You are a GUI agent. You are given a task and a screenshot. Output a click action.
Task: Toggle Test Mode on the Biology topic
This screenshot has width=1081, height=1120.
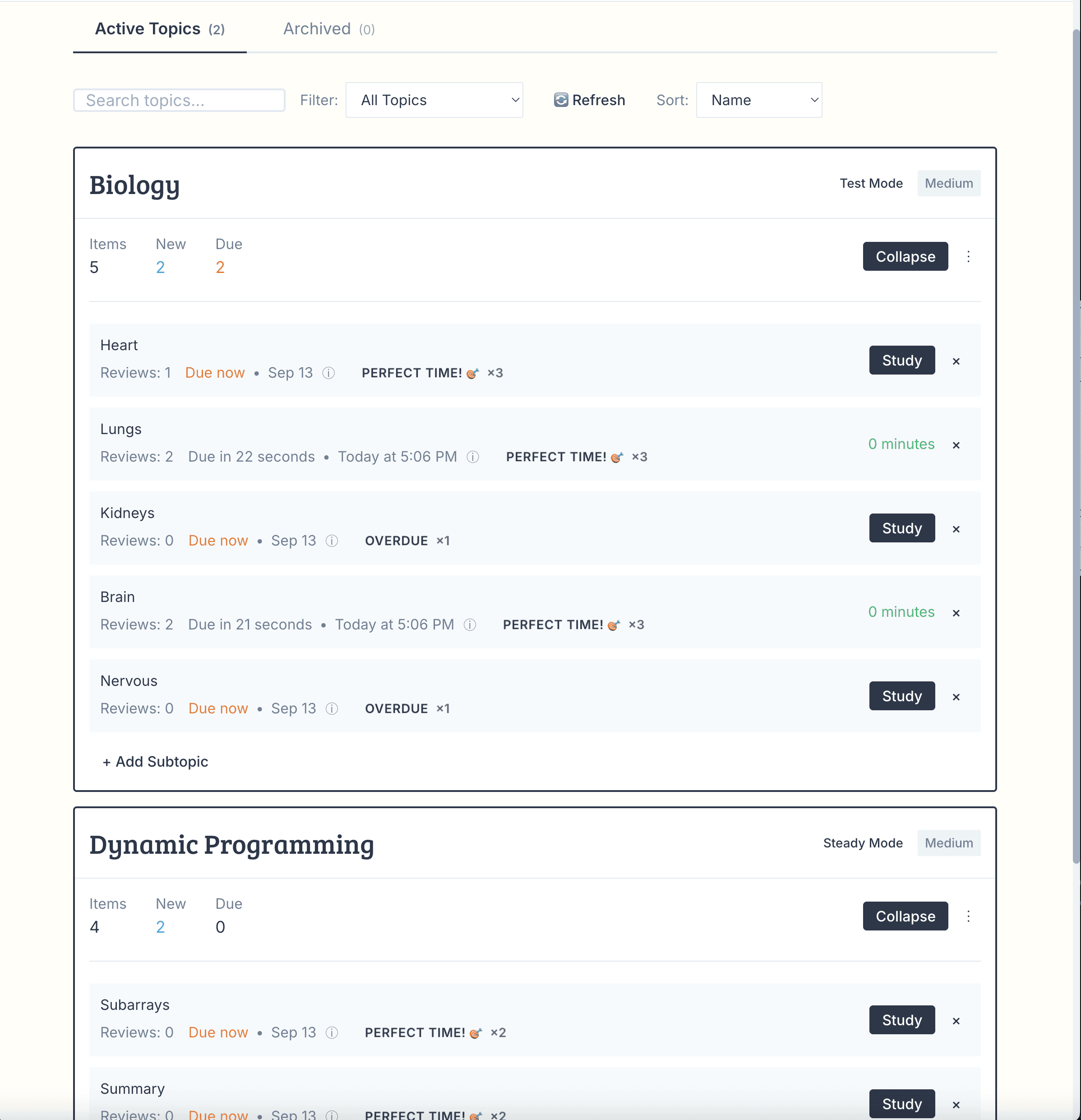pos(871,183)
